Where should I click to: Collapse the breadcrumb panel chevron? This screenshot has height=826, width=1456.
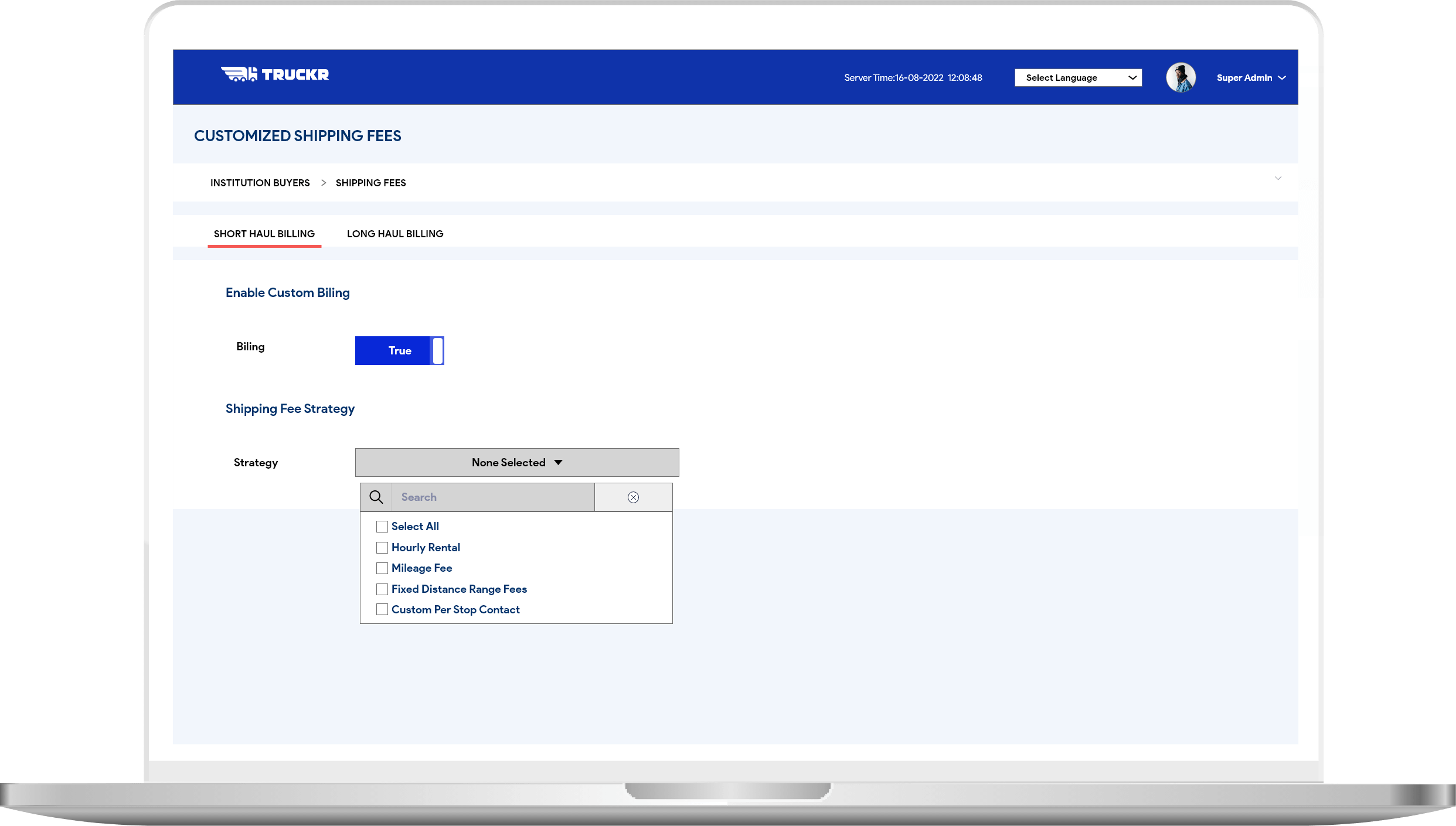pyautogui.click(x=1278, y=178)
